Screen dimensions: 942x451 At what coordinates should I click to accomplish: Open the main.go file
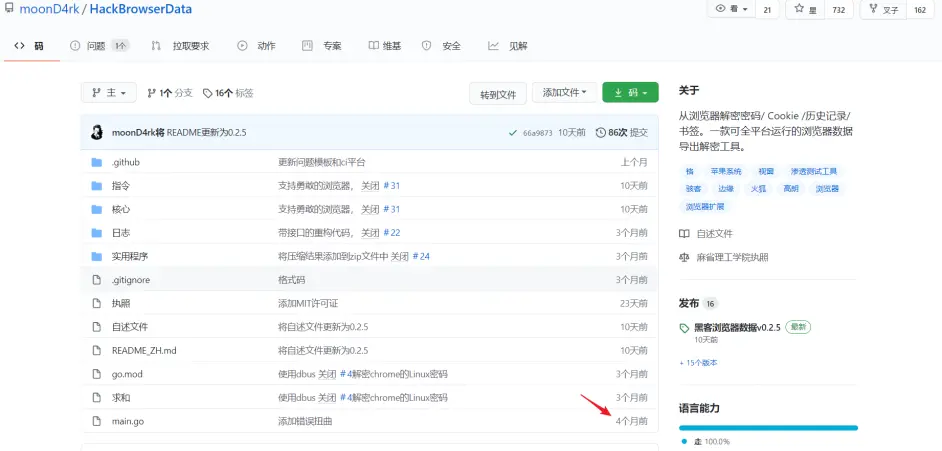(128, 421)
